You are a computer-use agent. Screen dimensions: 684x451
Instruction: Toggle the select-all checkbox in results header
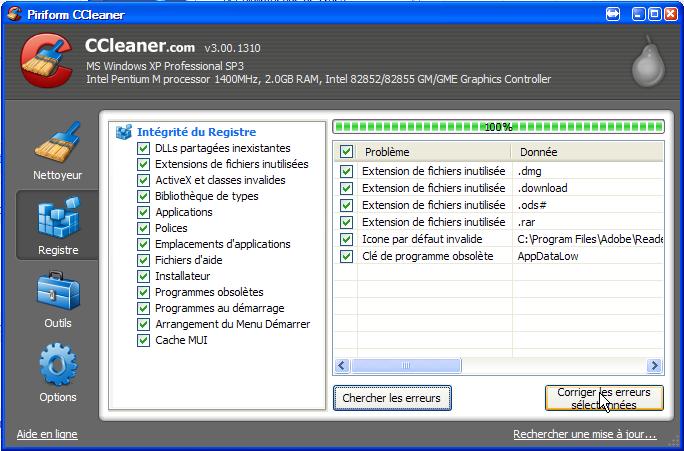pyautogui.click(x=347, y=152)
